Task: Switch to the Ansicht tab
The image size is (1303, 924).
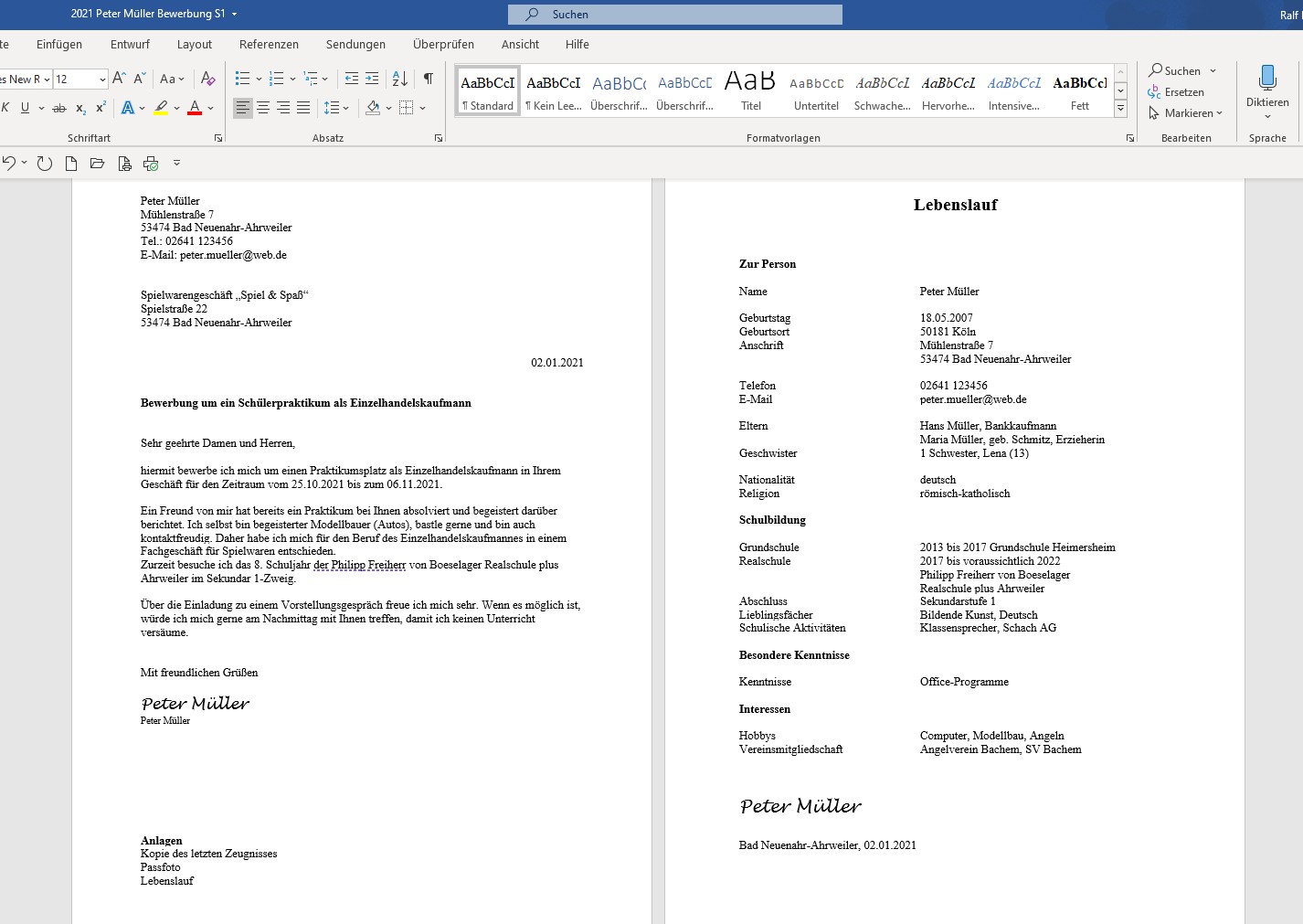Action: [520, 44]
